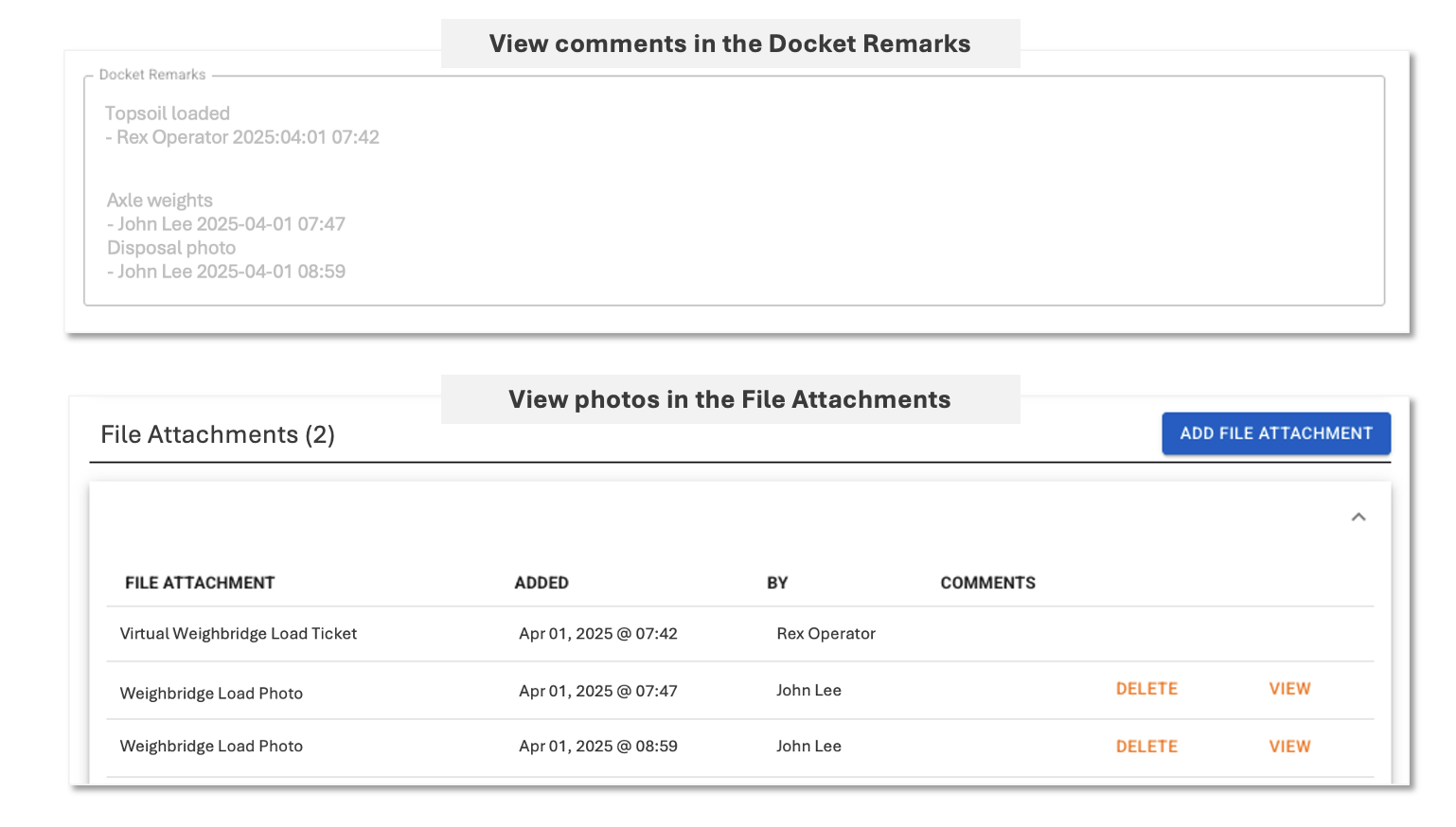The width and height of the screenshot is (1456, 827).
Task: Click the 'Axle weights' remark line
Action: pos(160,201)
